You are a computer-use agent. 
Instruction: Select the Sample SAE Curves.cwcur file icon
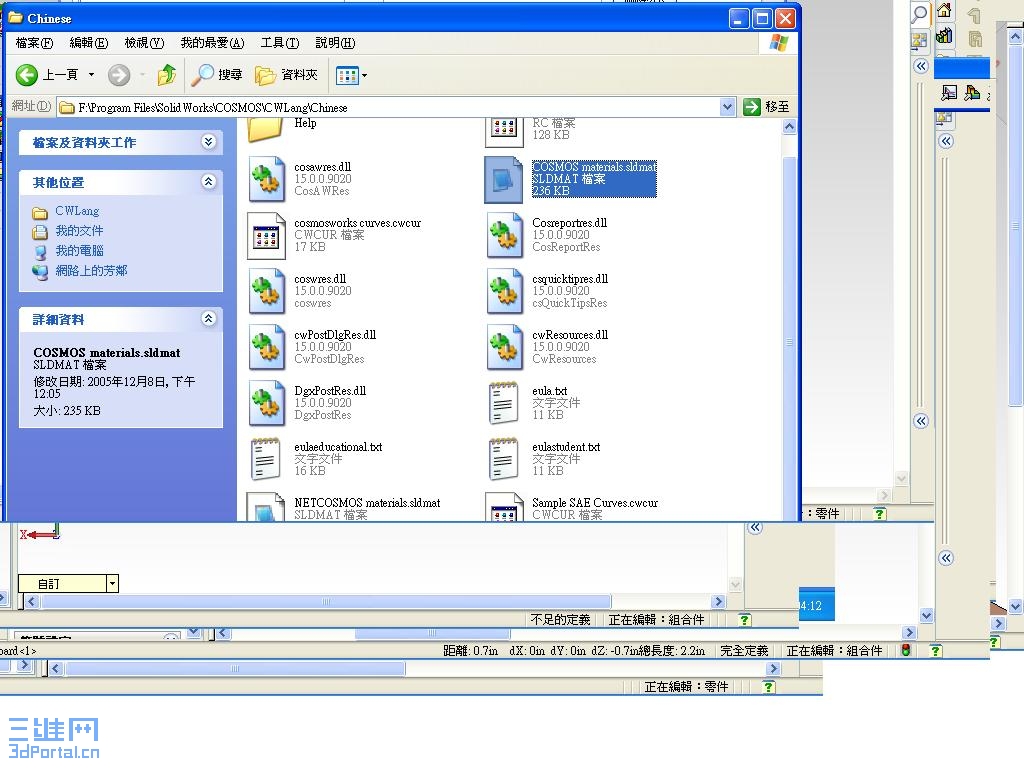(x=505, y=507)
